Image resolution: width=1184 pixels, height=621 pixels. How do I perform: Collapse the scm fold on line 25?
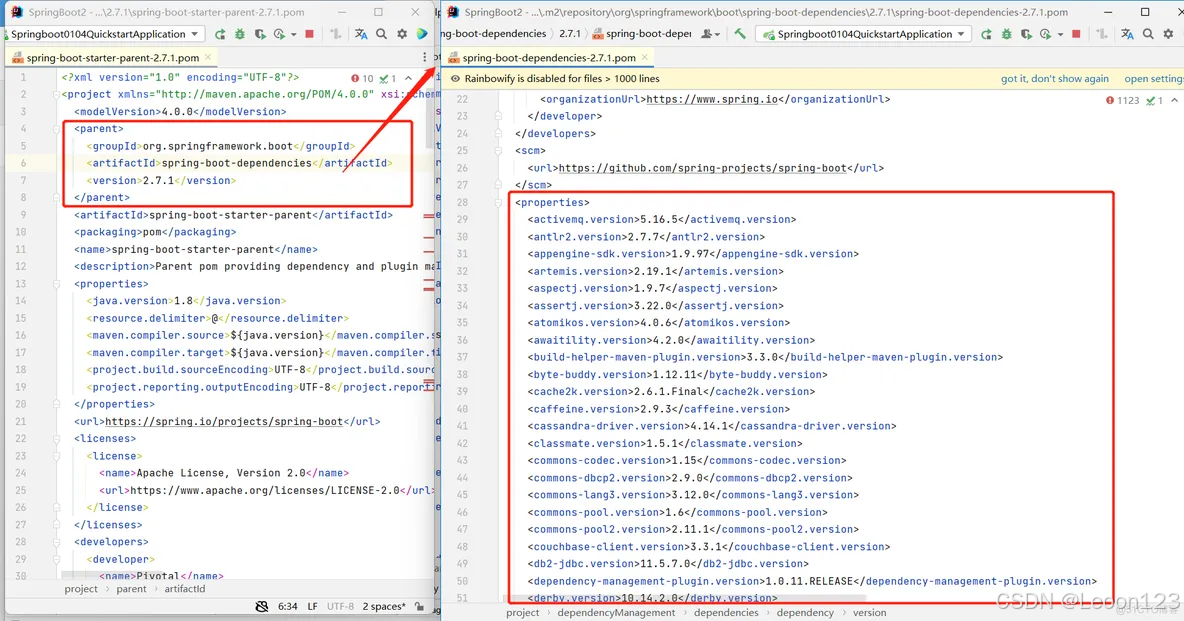498,151
